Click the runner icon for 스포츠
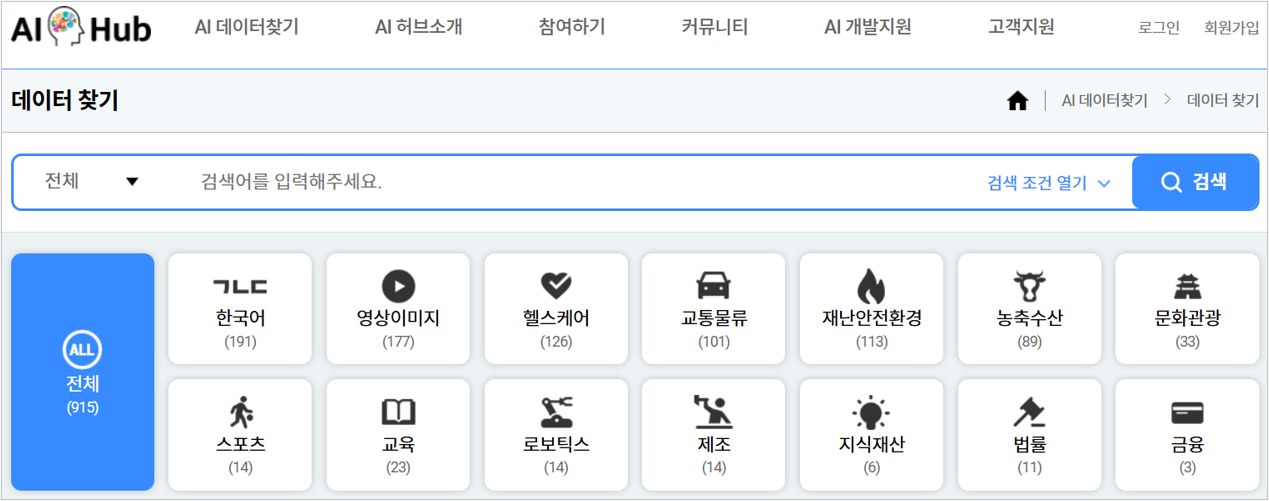The height and width of the screenshot is (501, 1269). (x=240, y=412)
